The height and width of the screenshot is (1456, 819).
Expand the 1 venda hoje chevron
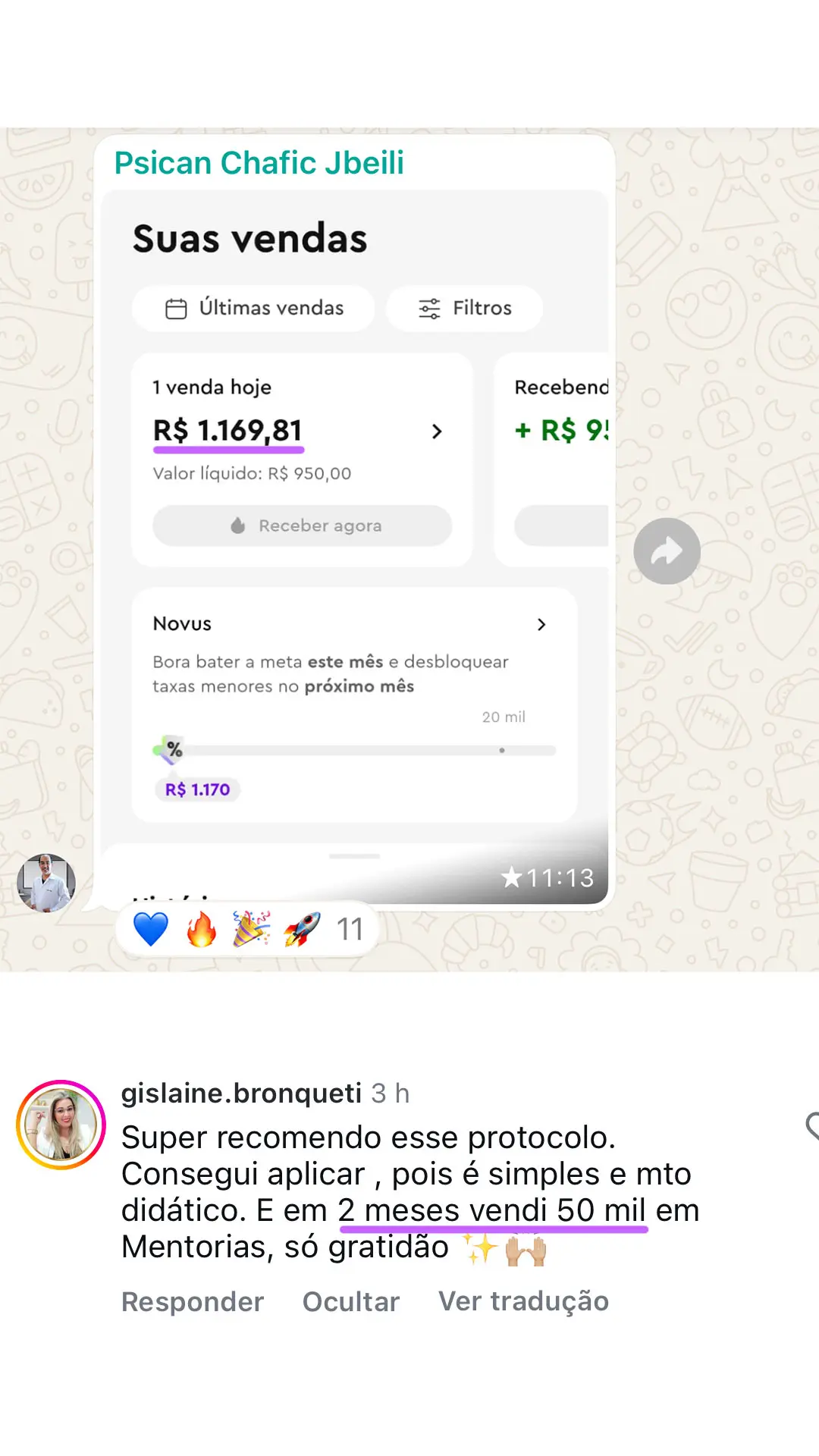tap(437, 431)
